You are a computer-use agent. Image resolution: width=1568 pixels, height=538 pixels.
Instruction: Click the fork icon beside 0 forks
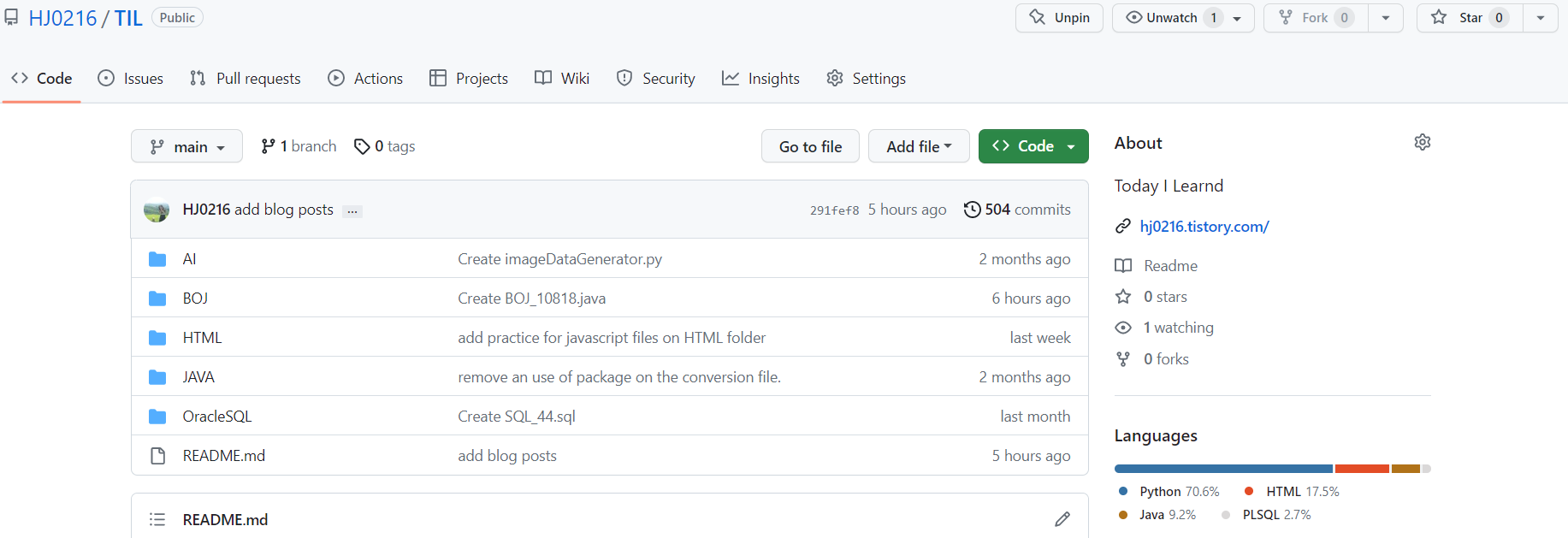point(1123,359)
